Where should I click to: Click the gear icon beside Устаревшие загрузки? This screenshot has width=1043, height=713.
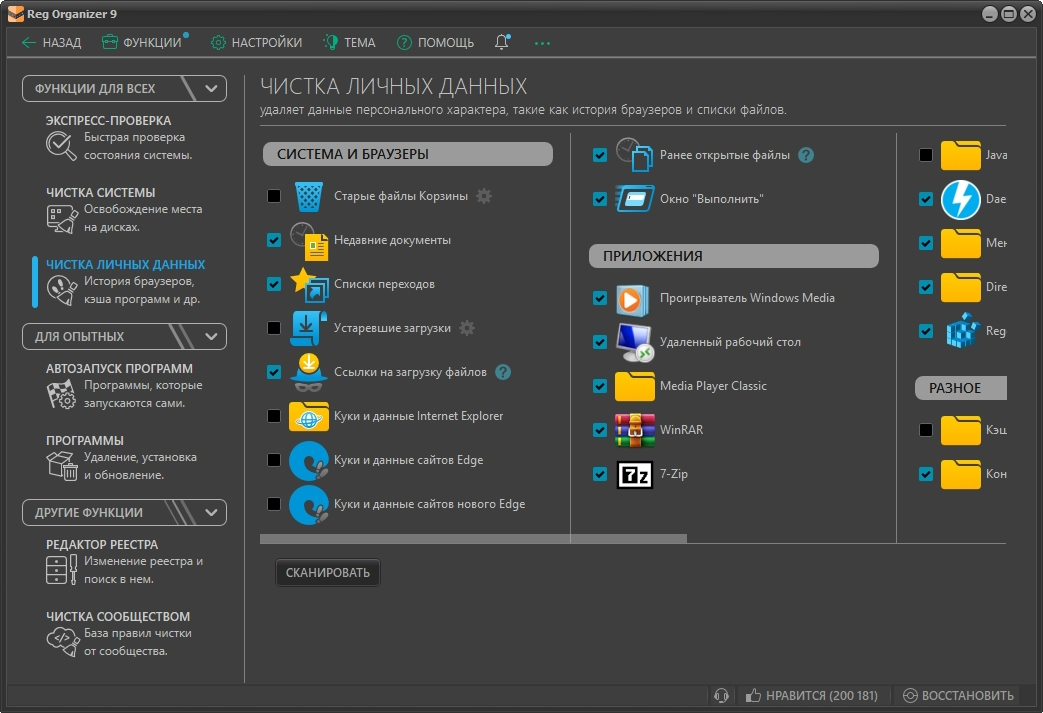(x=466, y=328)
